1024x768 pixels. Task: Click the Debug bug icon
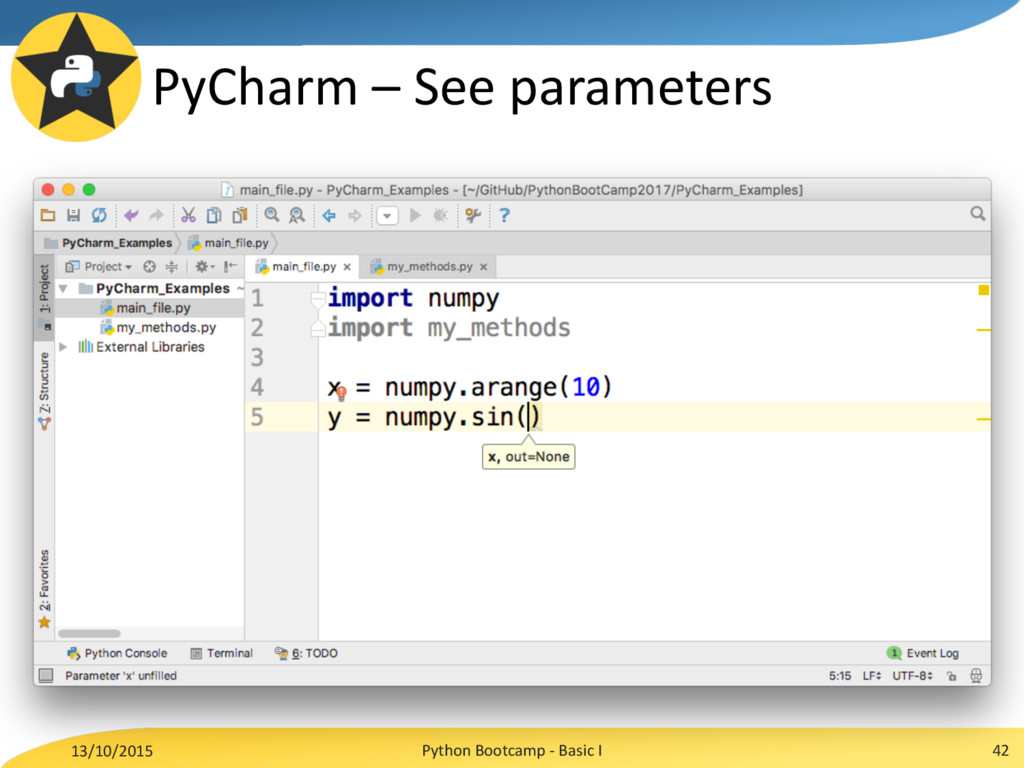441,215
